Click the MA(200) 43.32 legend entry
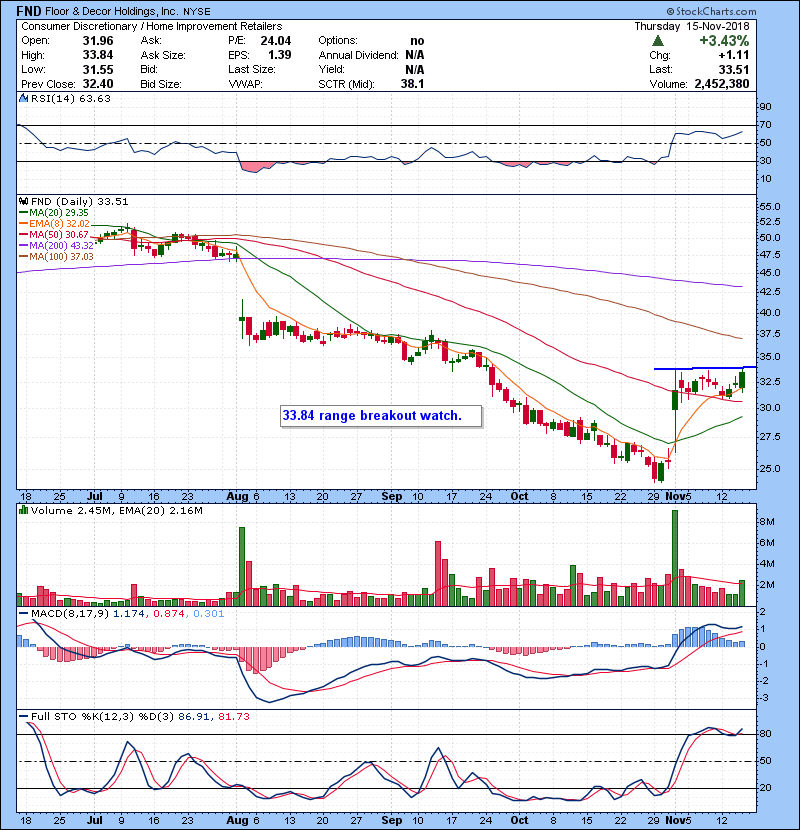The height and width of the screenshot is (830, 800). 57,246
